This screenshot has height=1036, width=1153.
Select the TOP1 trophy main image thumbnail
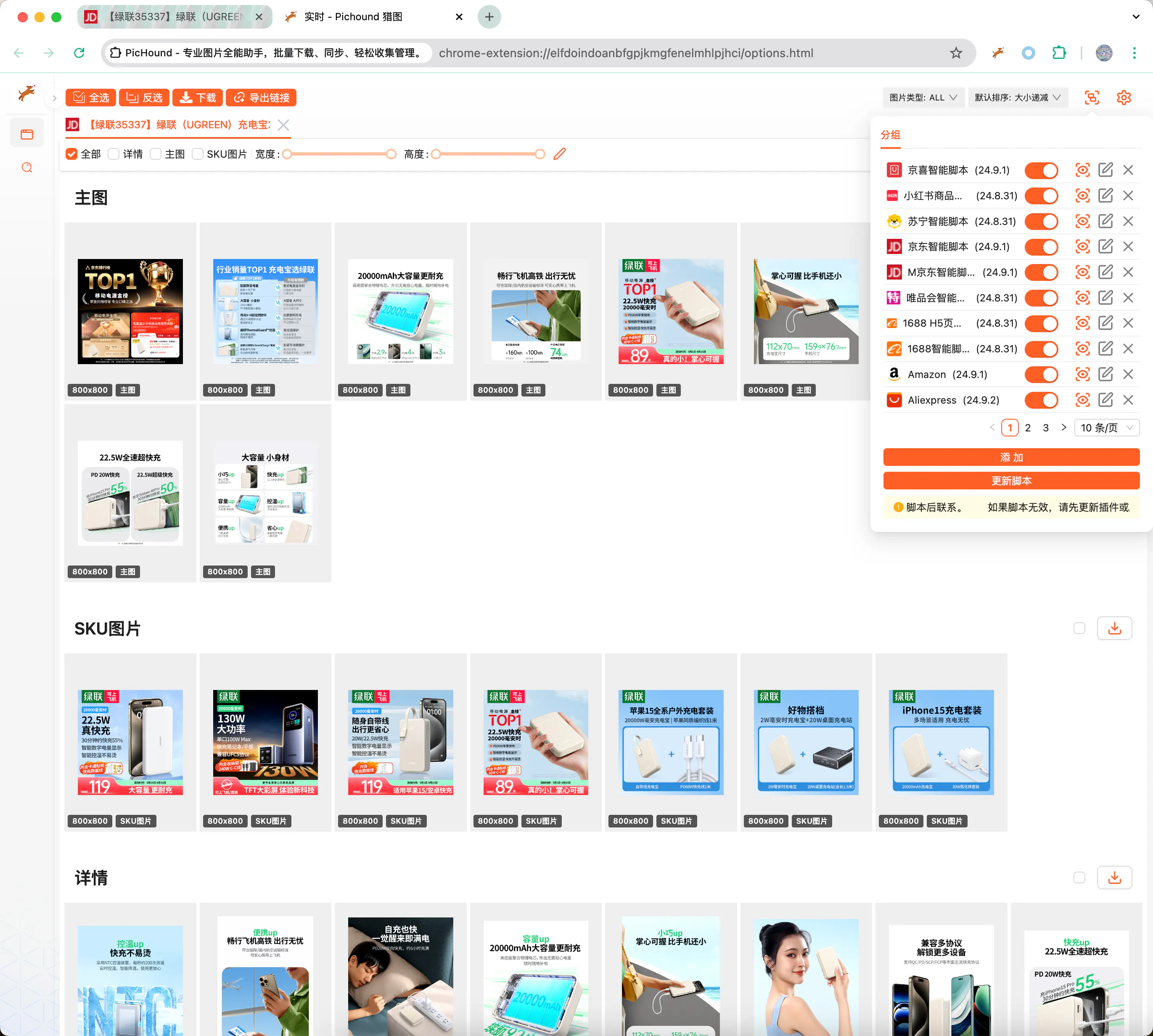point(130,311)
